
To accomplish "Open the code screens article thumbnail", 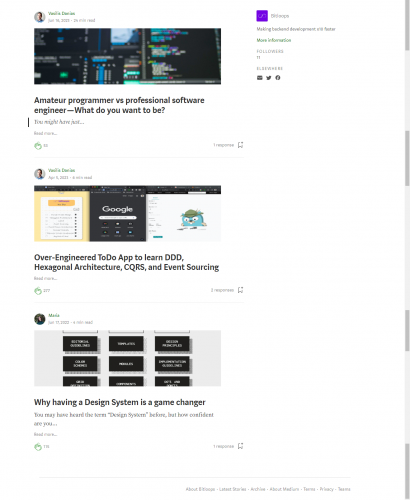I will [127, 56].
